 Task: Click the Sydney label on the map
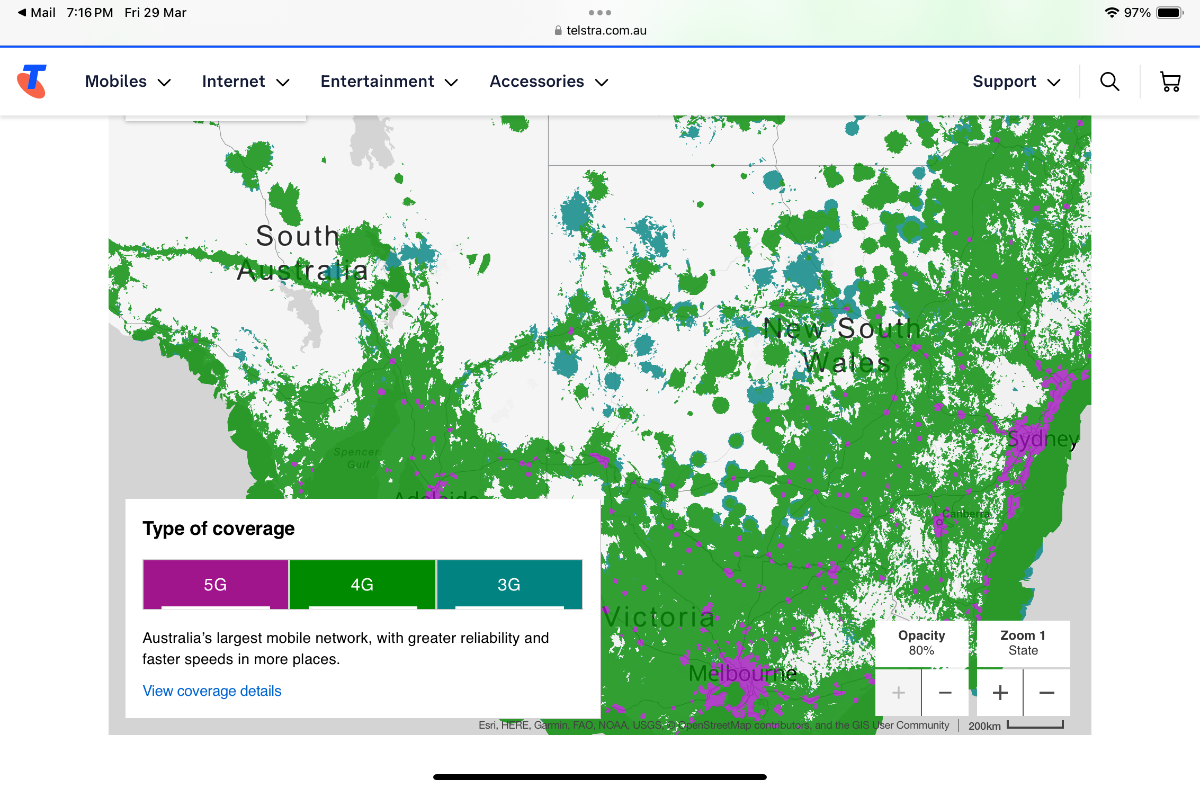pyautogui.click(x=1043, y=439)
